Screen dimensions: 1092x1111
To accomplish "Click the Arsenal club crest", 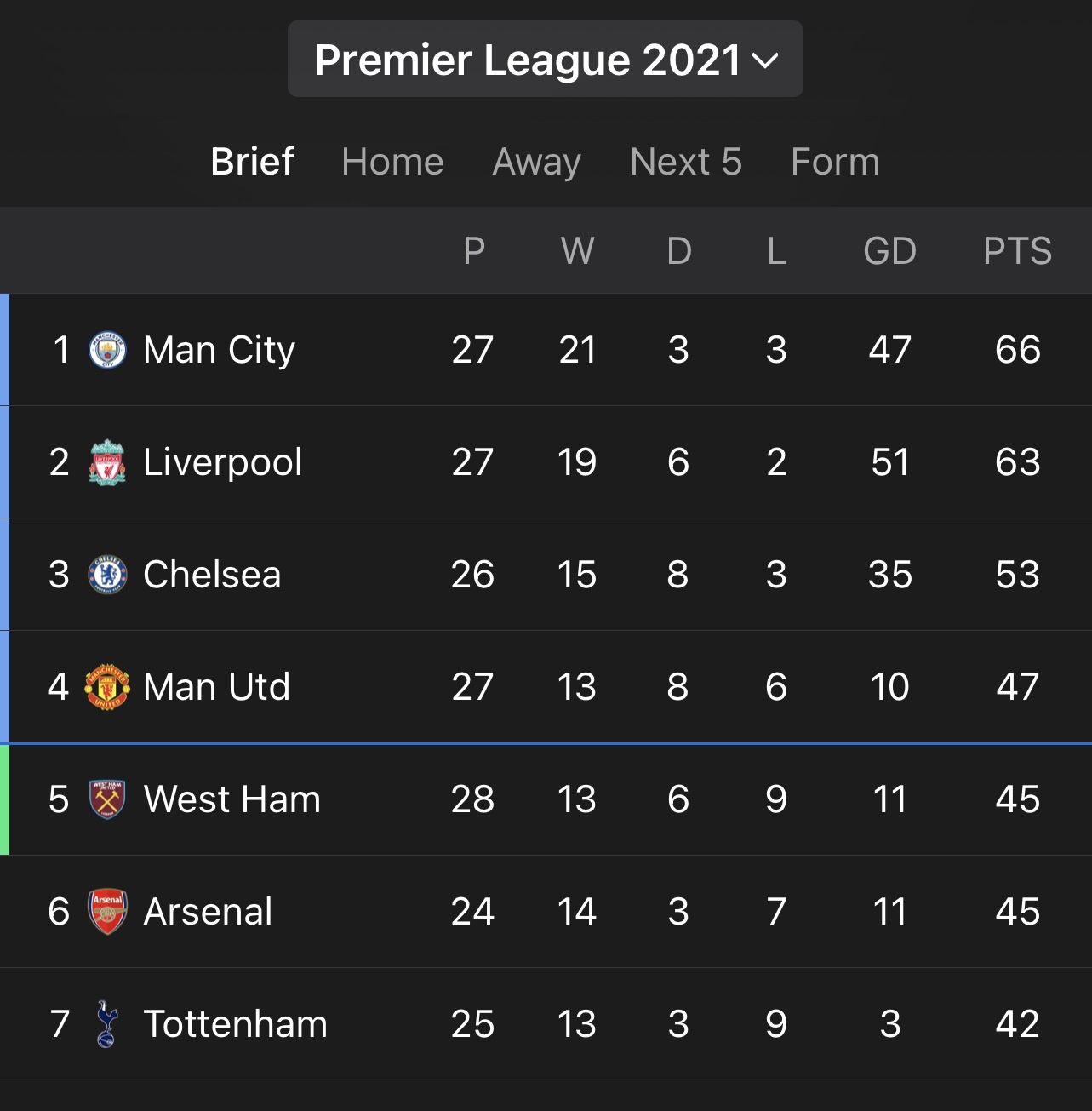I will click(x=108, y=912).
